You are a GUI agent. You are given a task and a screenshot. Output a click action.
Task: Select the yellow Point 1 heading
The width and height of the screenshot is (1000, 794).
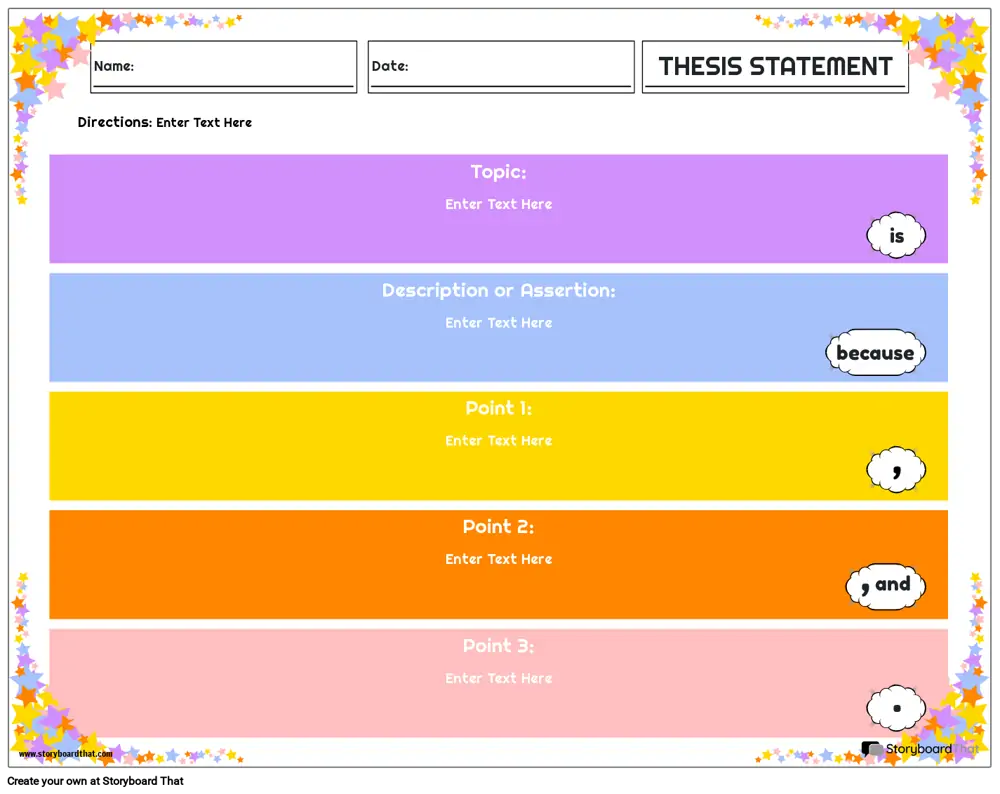(498, 408)
